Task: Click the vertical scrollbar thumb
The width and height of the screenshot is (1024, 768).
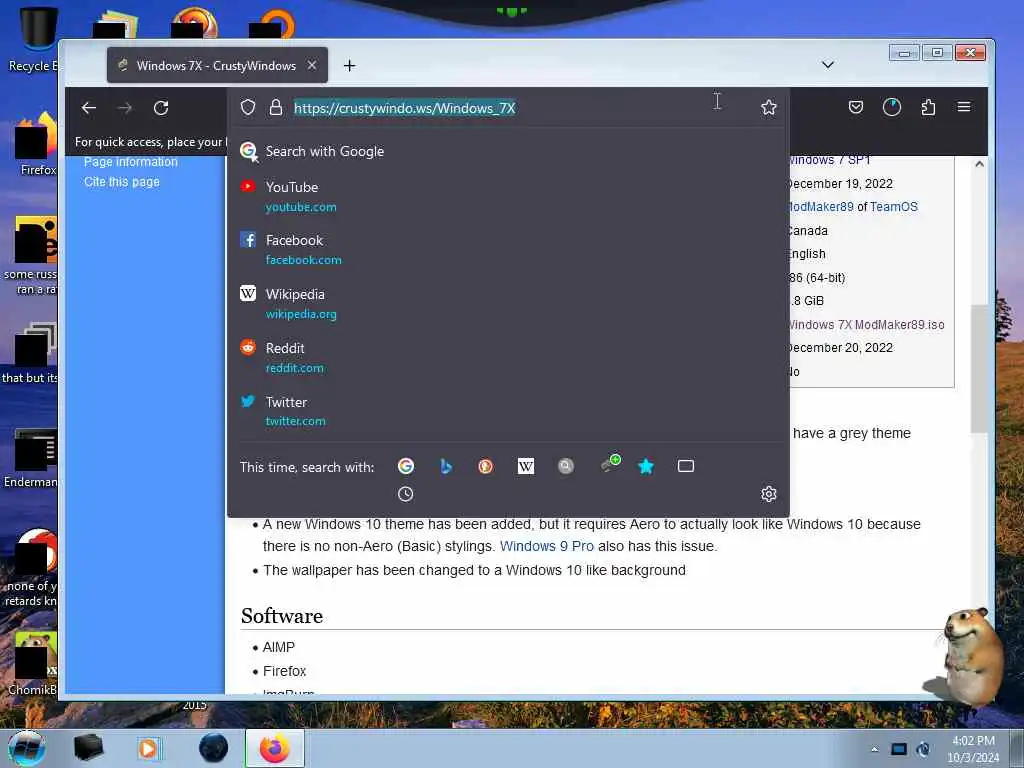Action: click(x=979, y=368)
